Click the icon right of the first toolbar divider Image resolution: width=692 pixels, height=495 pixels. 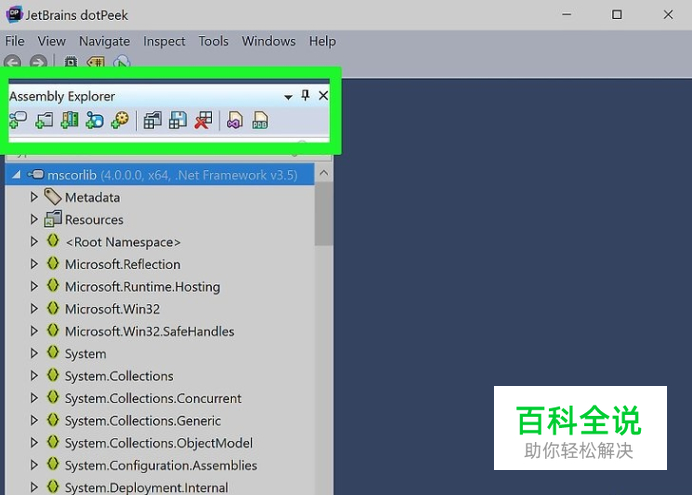coord(152,120)
